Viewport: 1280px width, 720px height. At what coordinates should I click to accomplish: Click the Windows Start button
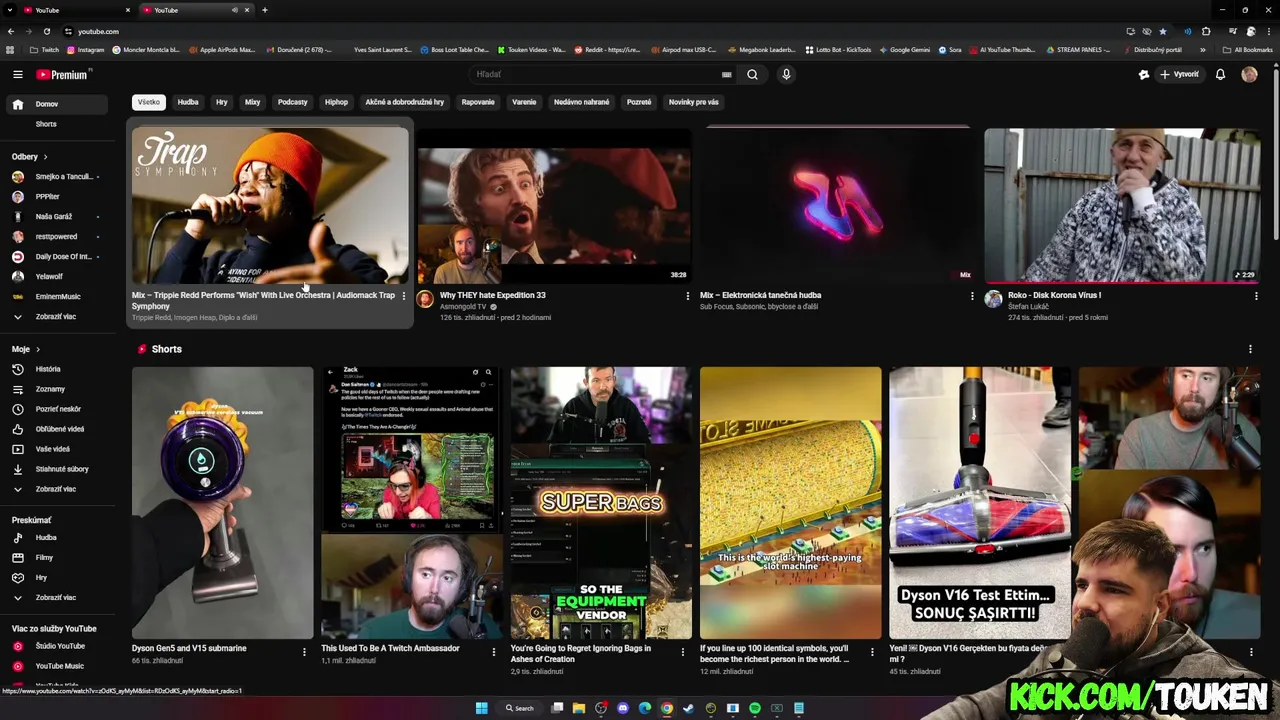tap(481, 708)
